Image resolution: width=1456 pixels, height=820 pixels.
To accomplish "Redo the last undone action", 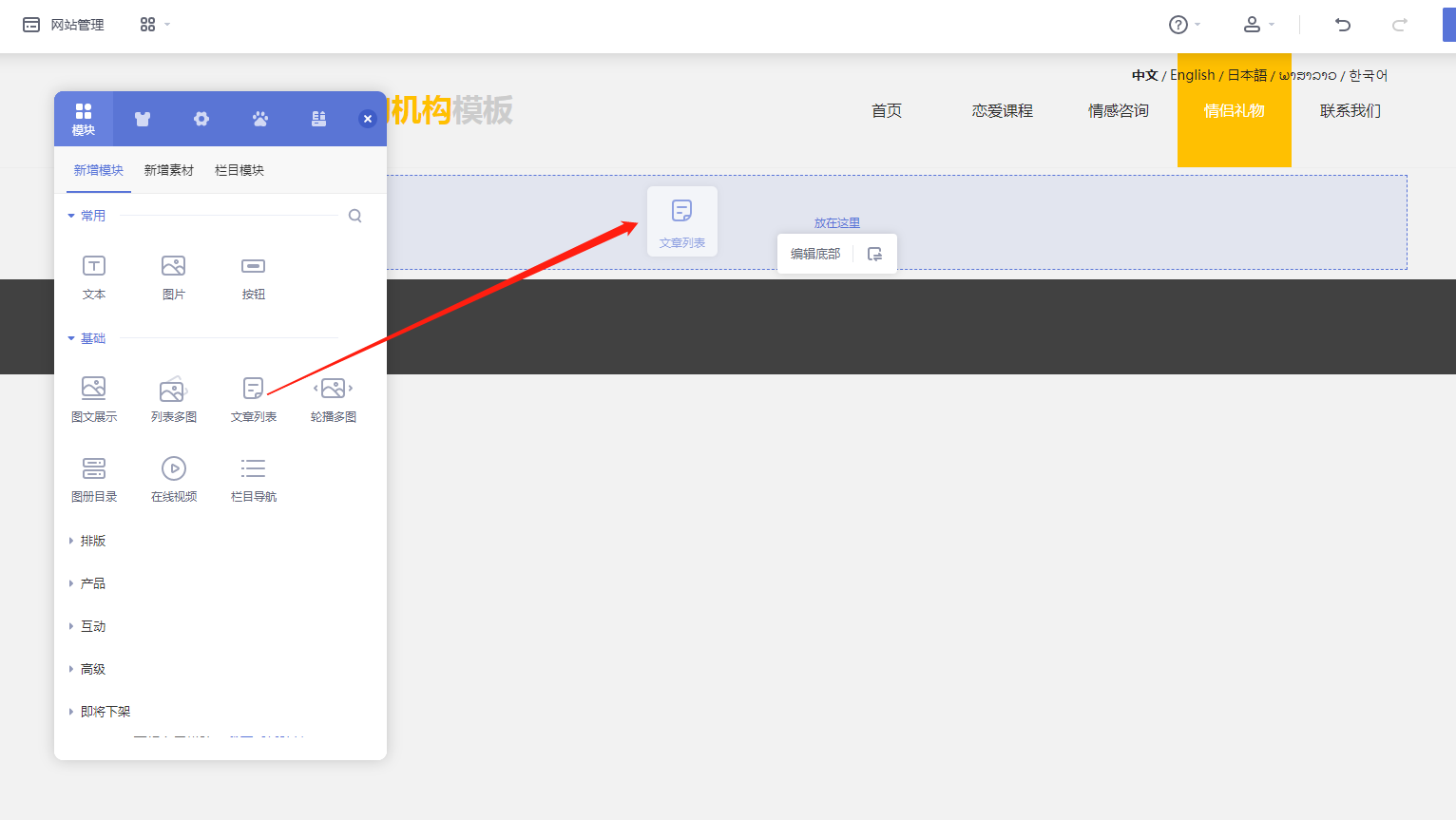I will [x=1400, y=25].
